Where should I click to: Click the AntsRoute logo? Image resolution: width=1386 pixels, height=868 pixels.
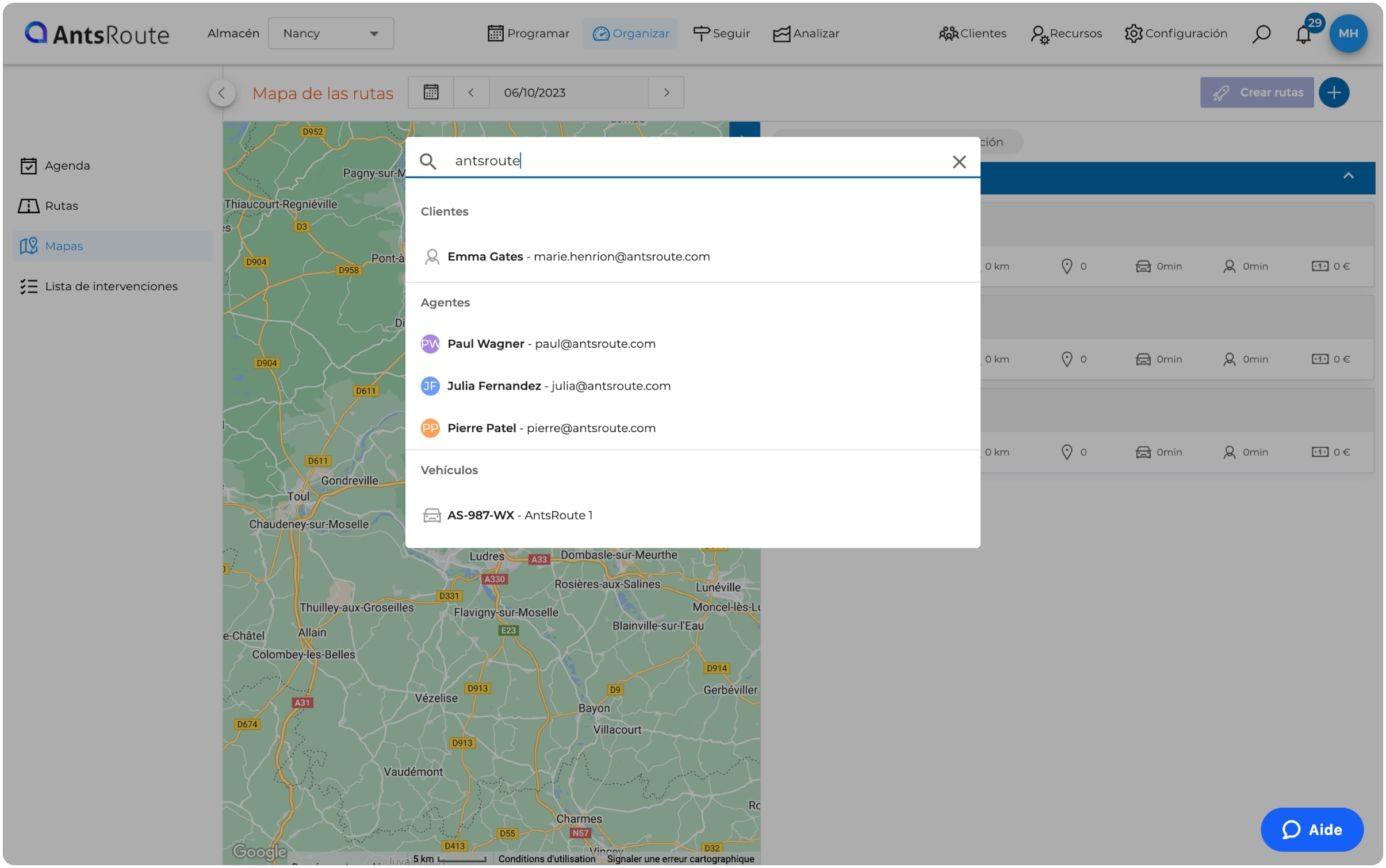pyautogui.click(x=97, y=34)
